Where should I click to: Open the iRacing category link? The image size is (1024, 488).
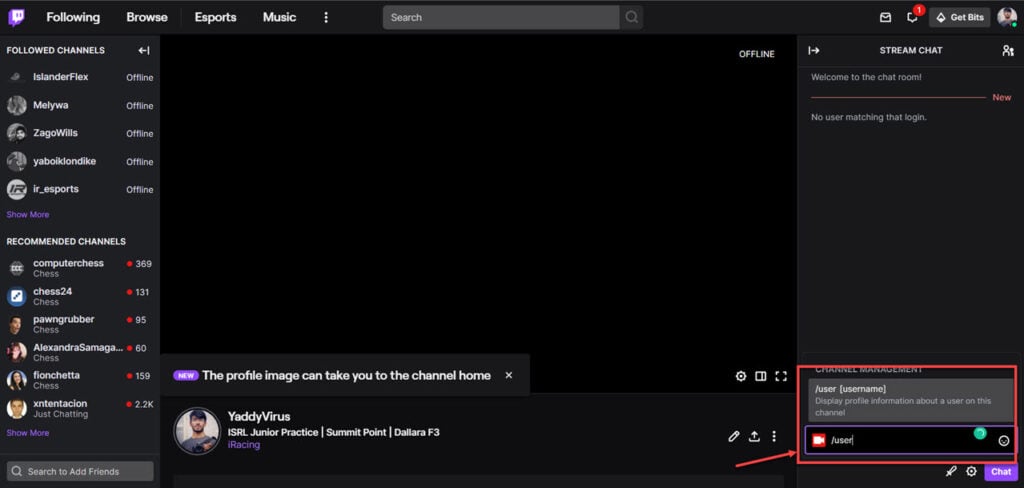(x=244, y=445)
